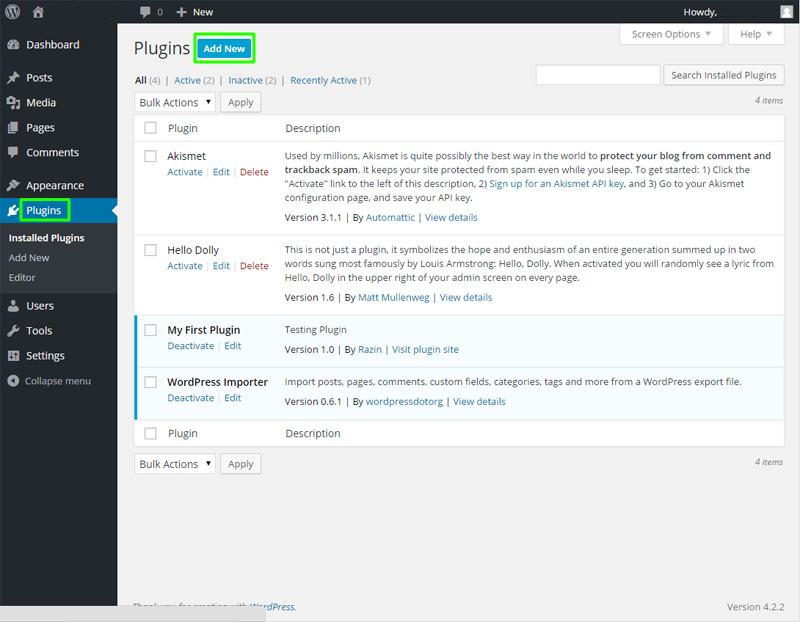Click the plus icon beside New
This screenshot has width=800, height=622.
(181, 12)
